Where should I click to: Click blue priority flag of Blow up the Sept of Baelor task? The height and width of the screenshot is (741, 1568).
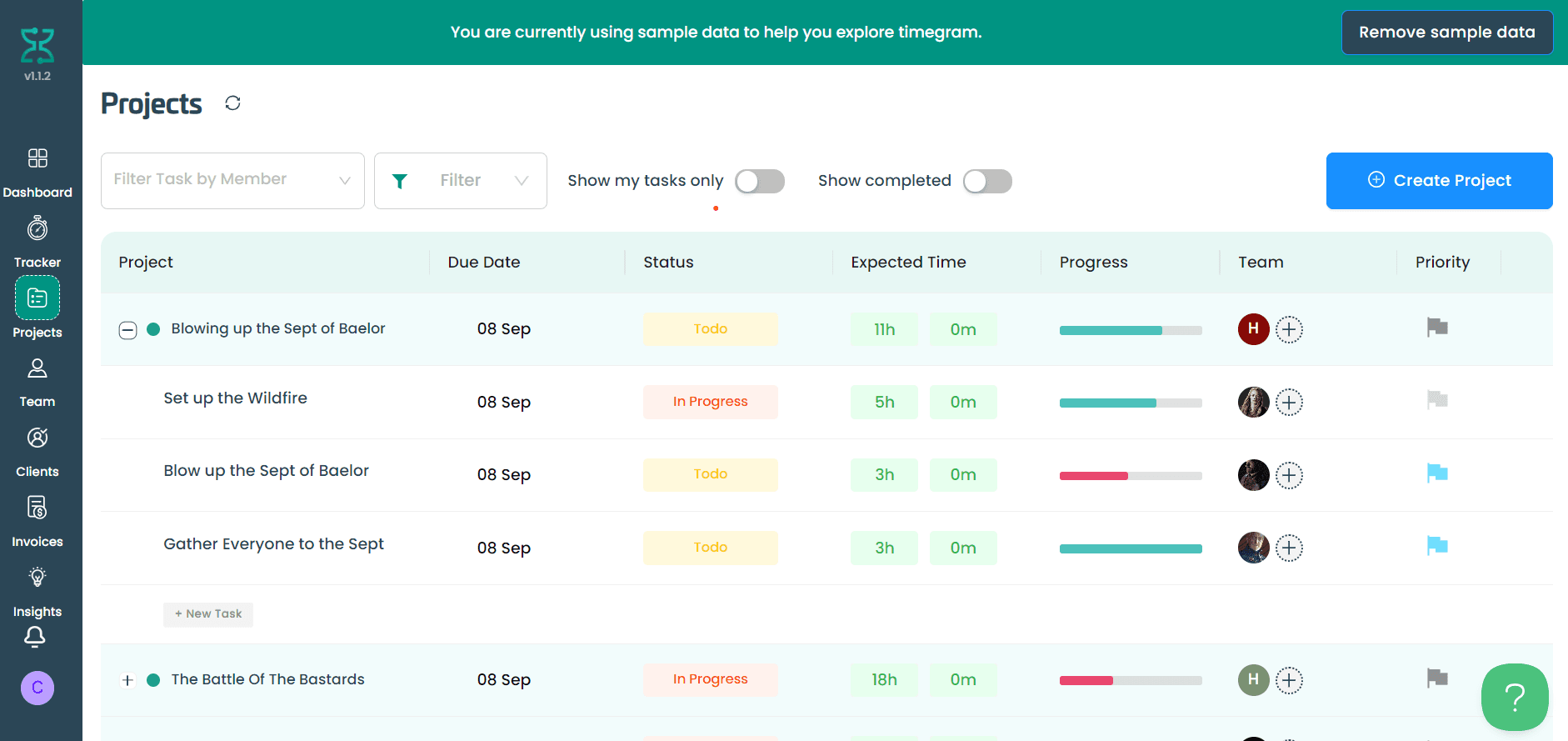[x=1437, y=473]
